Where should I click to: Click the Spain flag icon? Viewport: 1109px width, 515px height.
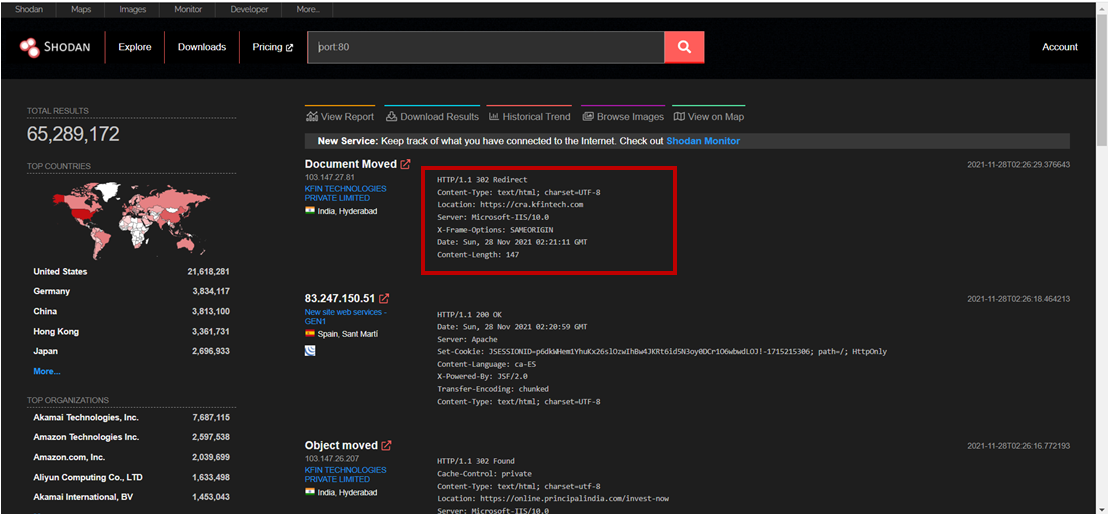pyautogui.click(x=310, y=332)
